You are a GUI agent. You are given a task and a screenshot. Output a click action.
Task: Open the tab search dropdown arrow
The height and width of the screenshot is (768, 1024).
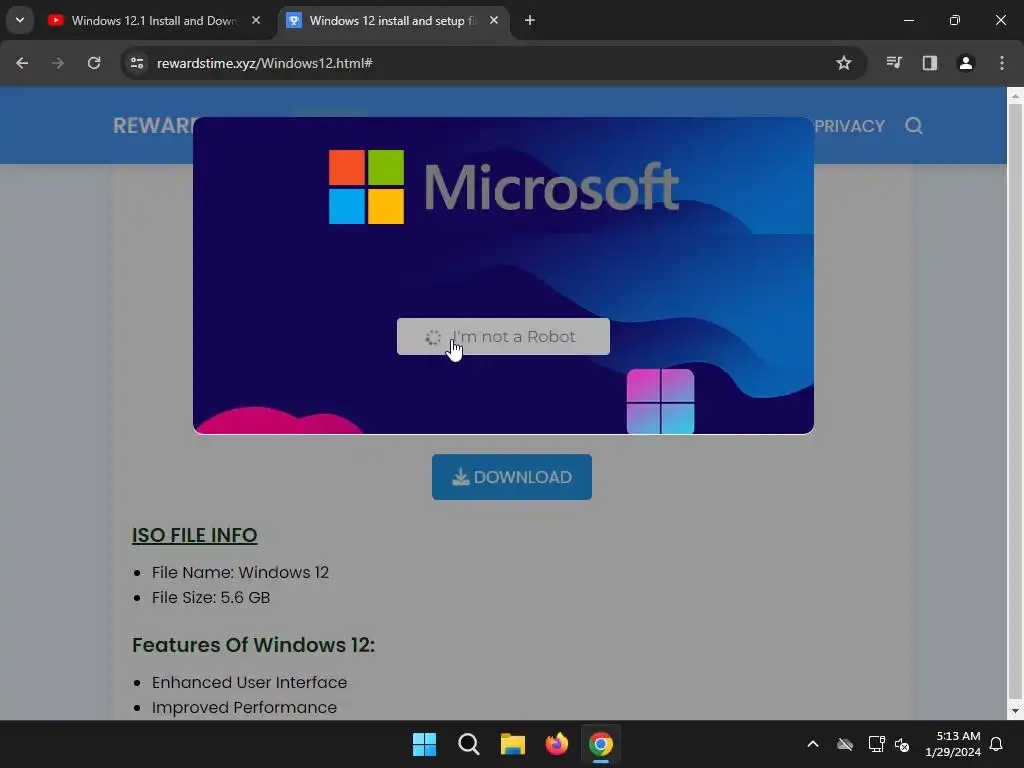[x=20, y=20]
